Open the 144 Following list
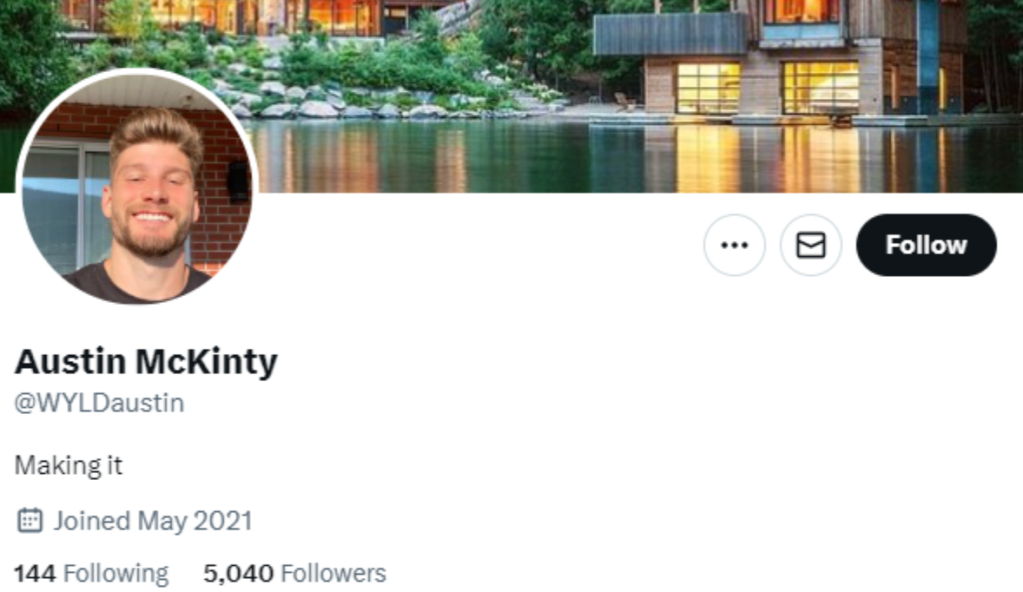This screenshot has height=592, width=1023. 91,573
